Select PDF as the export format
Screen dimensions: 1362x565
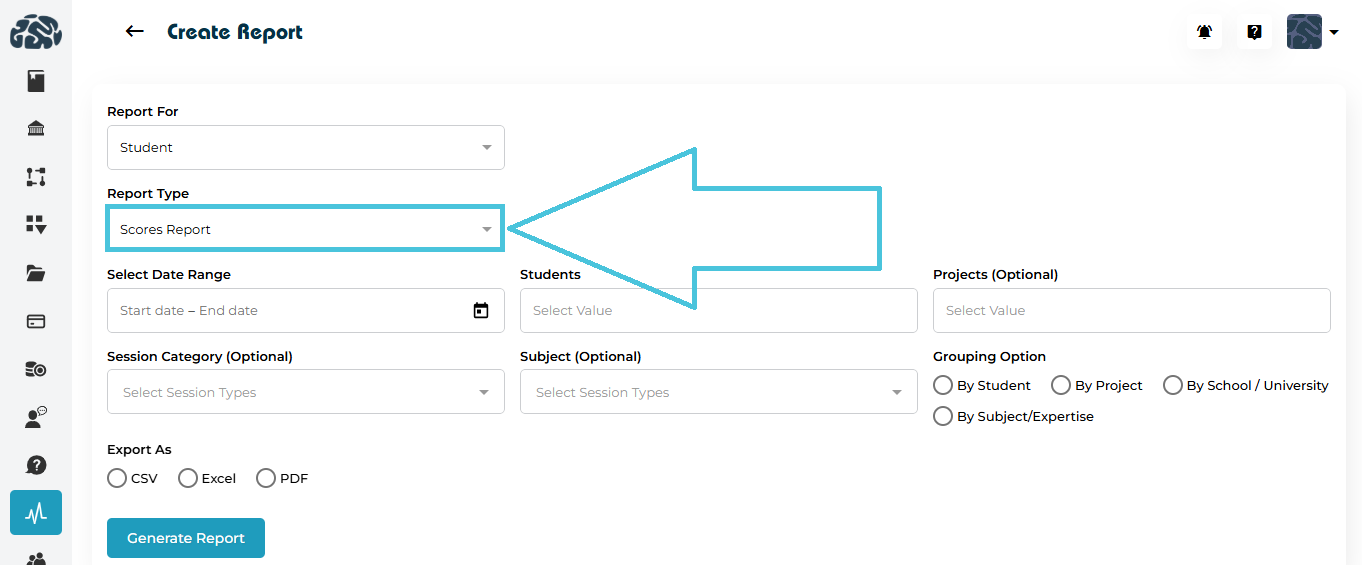click(266, 478)
